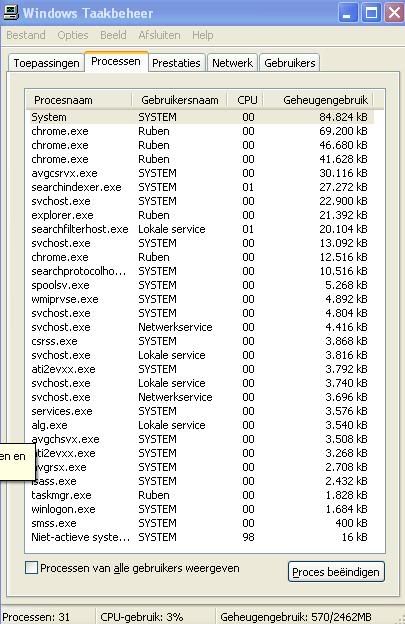Click the Task Manager title bar icon
405x624 pixels.
tap(11, 12)
